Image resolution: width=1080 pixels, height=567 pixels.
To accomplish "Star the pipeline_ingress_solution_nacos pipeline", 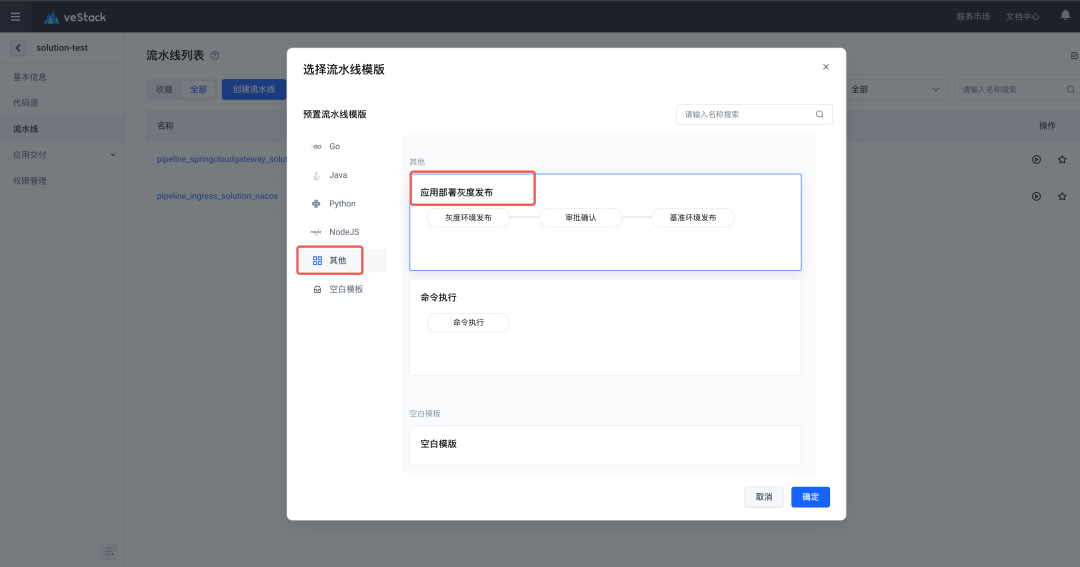I will (x=1061, y=196).
